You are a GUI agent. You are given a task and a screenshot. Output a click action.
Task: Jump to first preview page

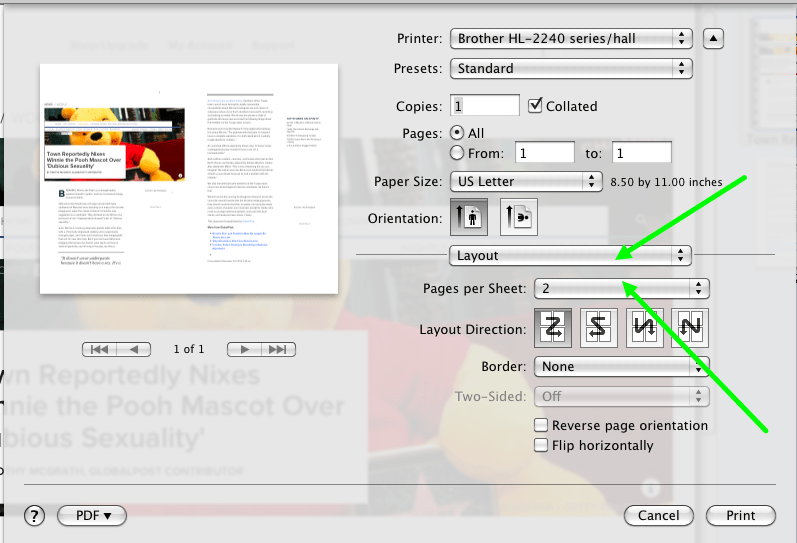99,349
